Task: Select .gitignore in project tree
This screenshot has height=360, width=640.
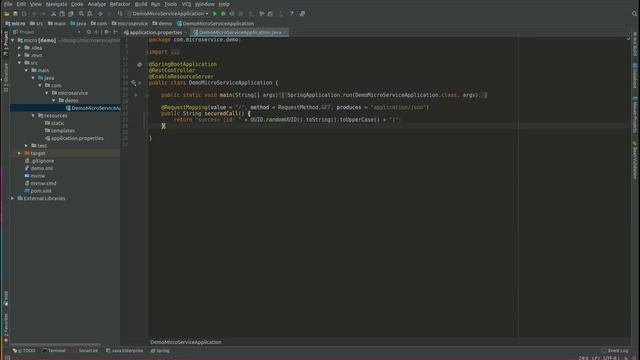Action: [39, 161]
